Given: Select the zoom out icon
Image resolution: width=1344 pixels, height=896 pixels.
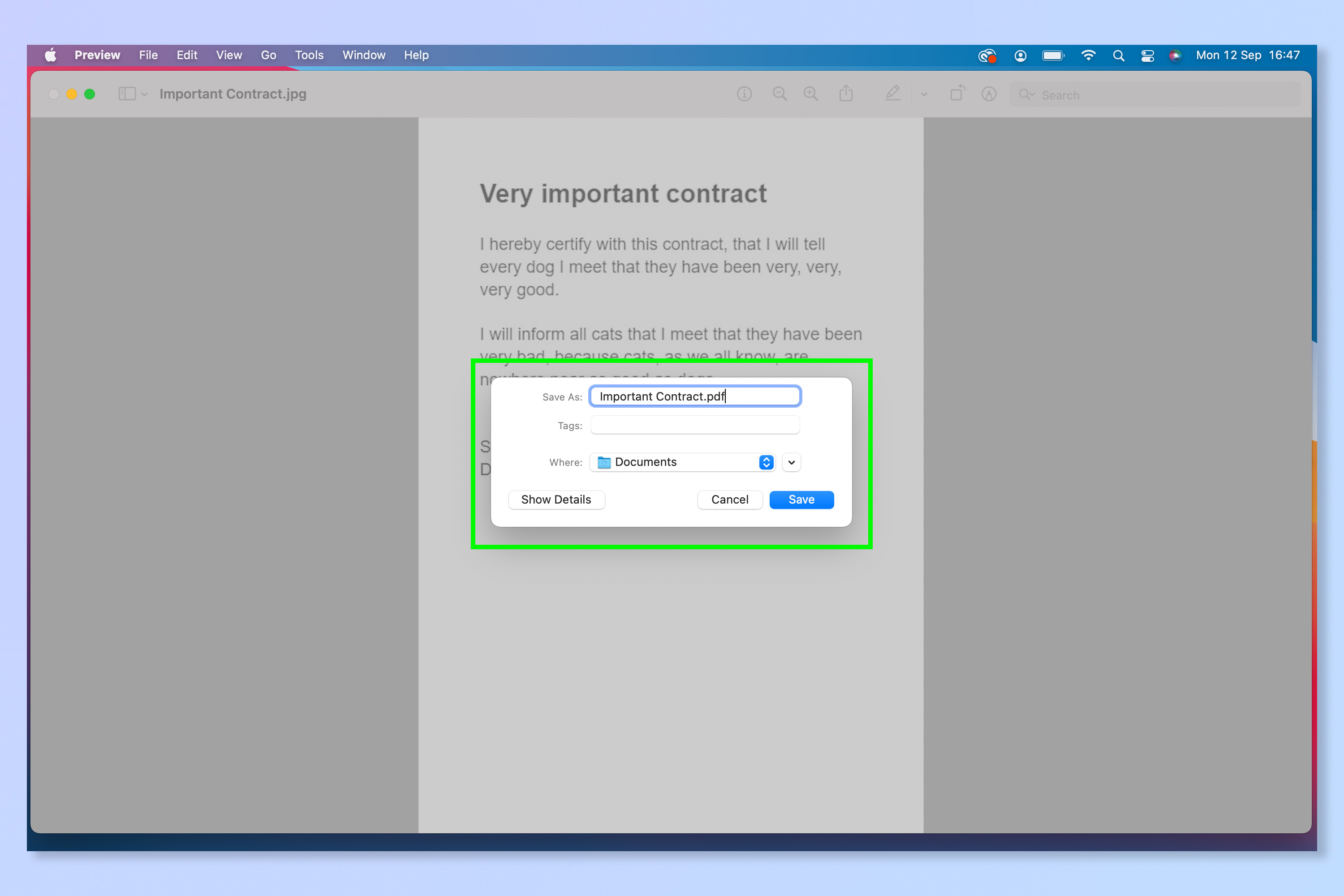Looking at the screenshot, I should tap(780, 94).
